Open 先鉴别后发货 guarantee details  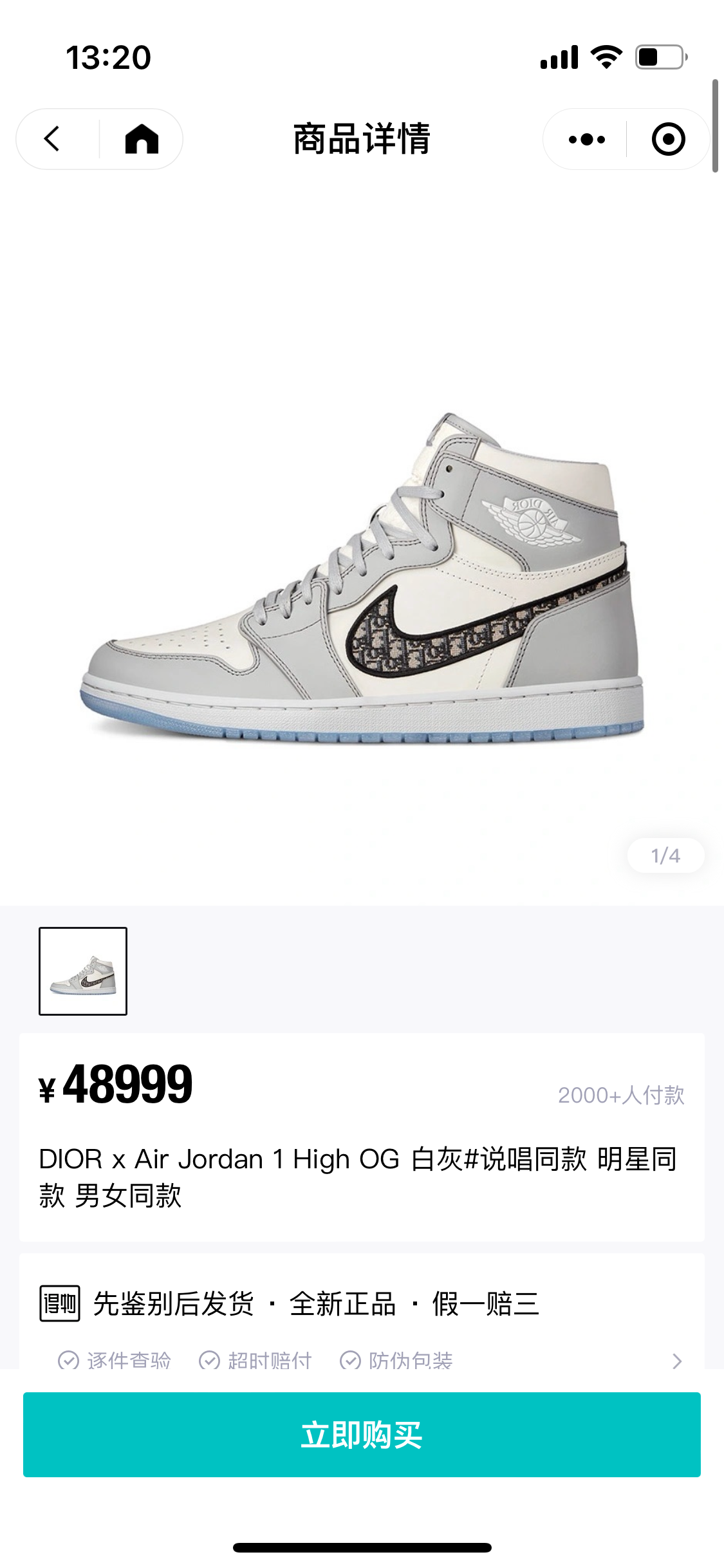point(174,1304)
